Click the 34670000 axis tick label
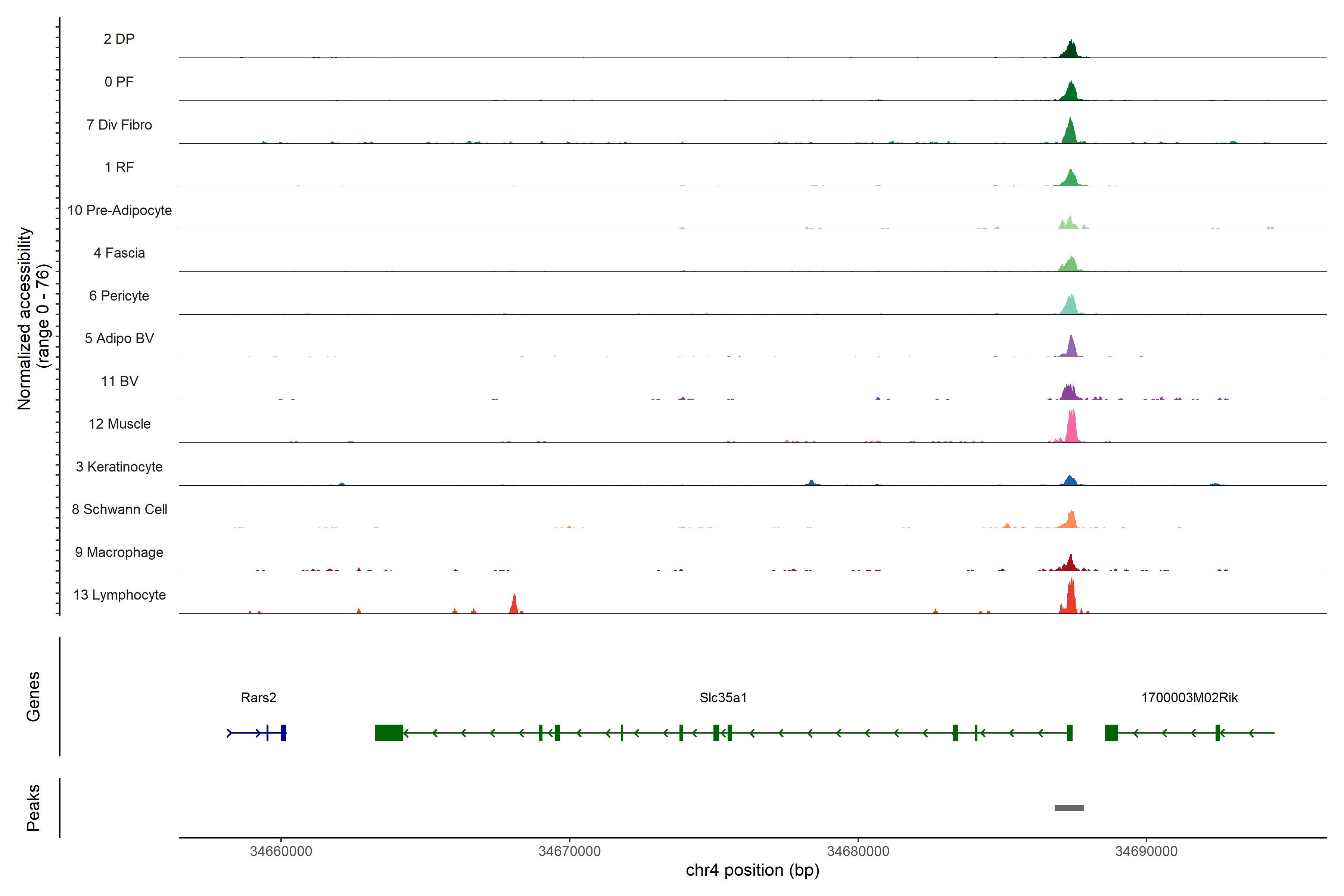Viewport: 1344px width, 896px height. (x=569, y=852)
